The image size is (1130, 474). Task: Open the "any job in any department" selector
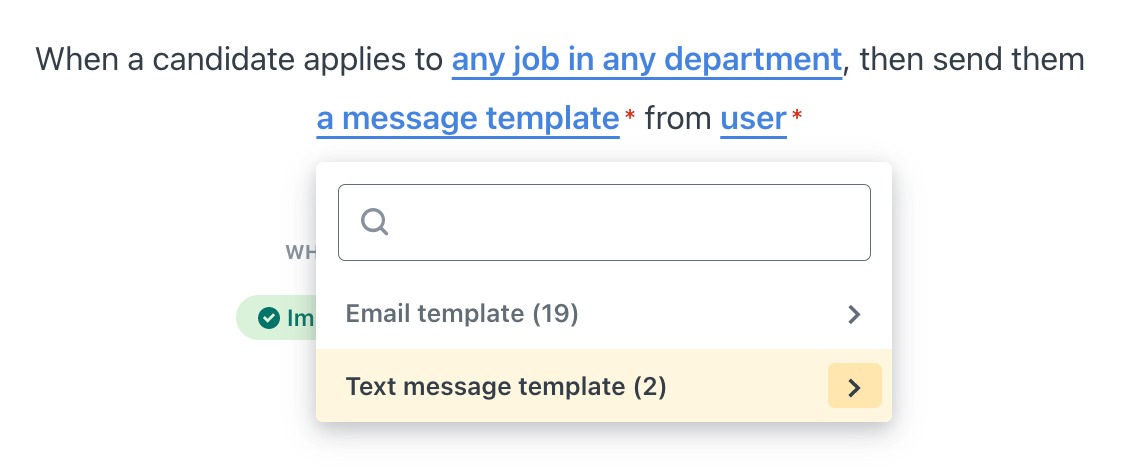coord(646,60)
